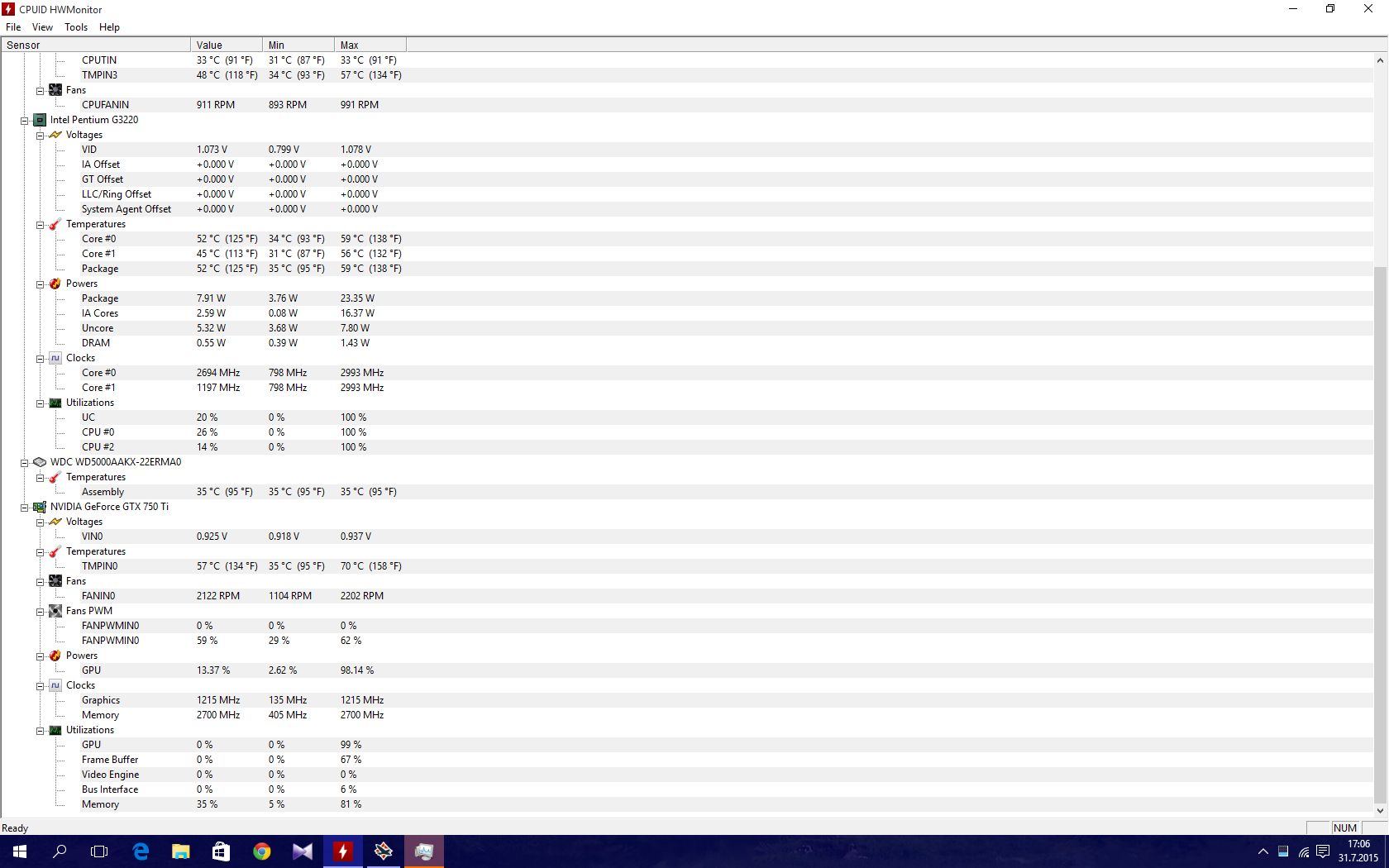Collapse the GPU Utilizations group
The height and width of the screenshot is (868, 1389).
pos(40,730)
